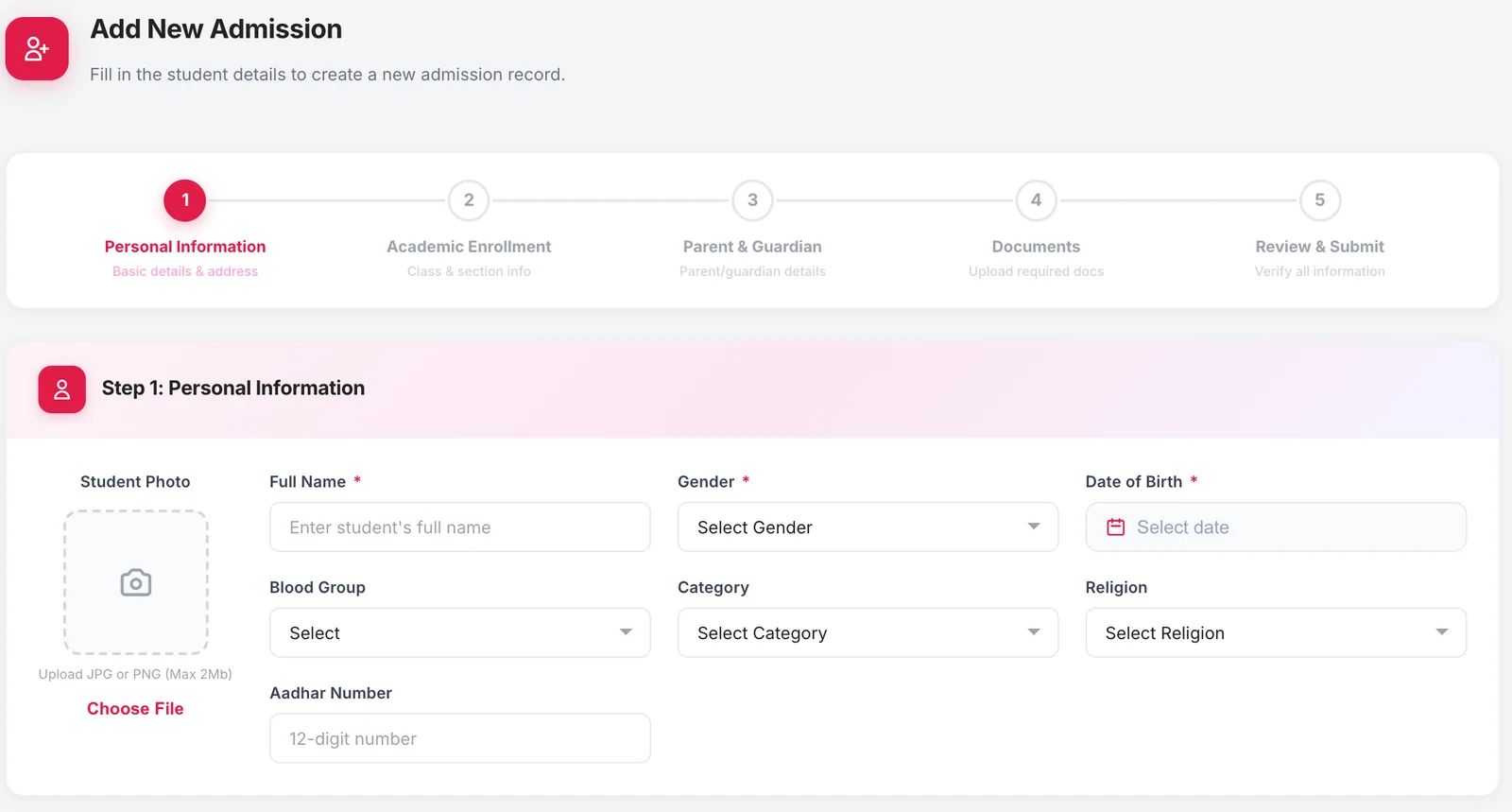Go to step 2 circle Academic Enrollment

[x=469, y=200]
